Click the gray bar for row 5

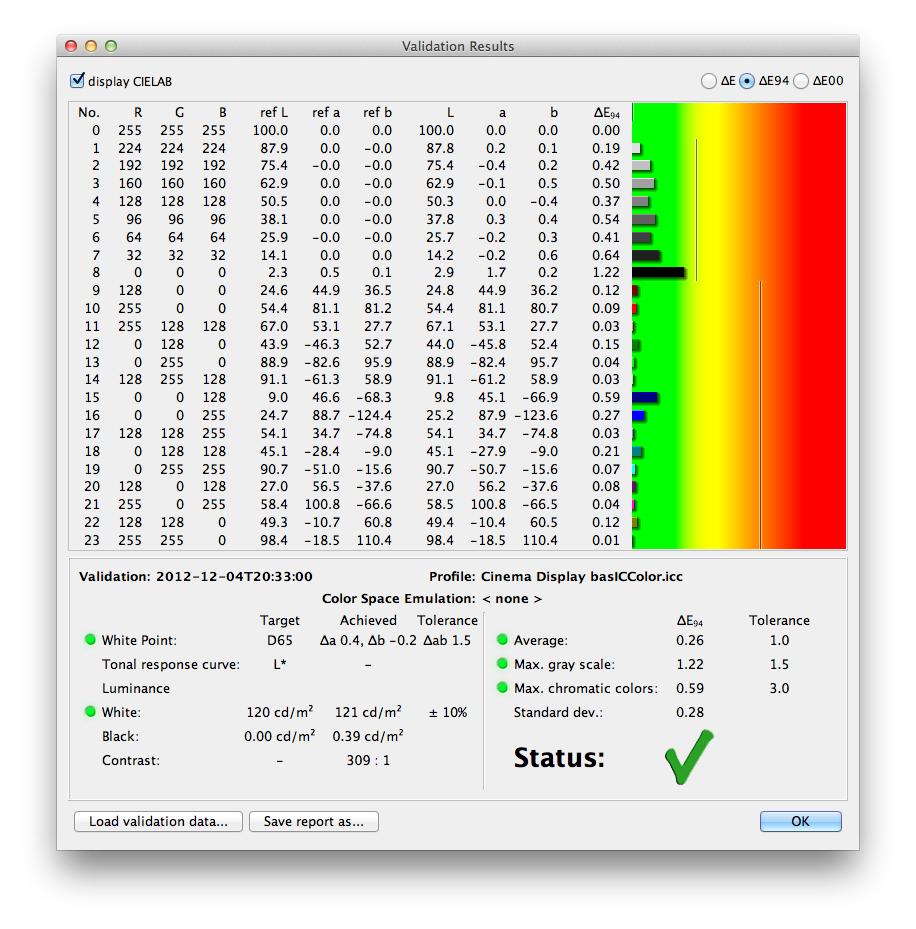[644, 219]
